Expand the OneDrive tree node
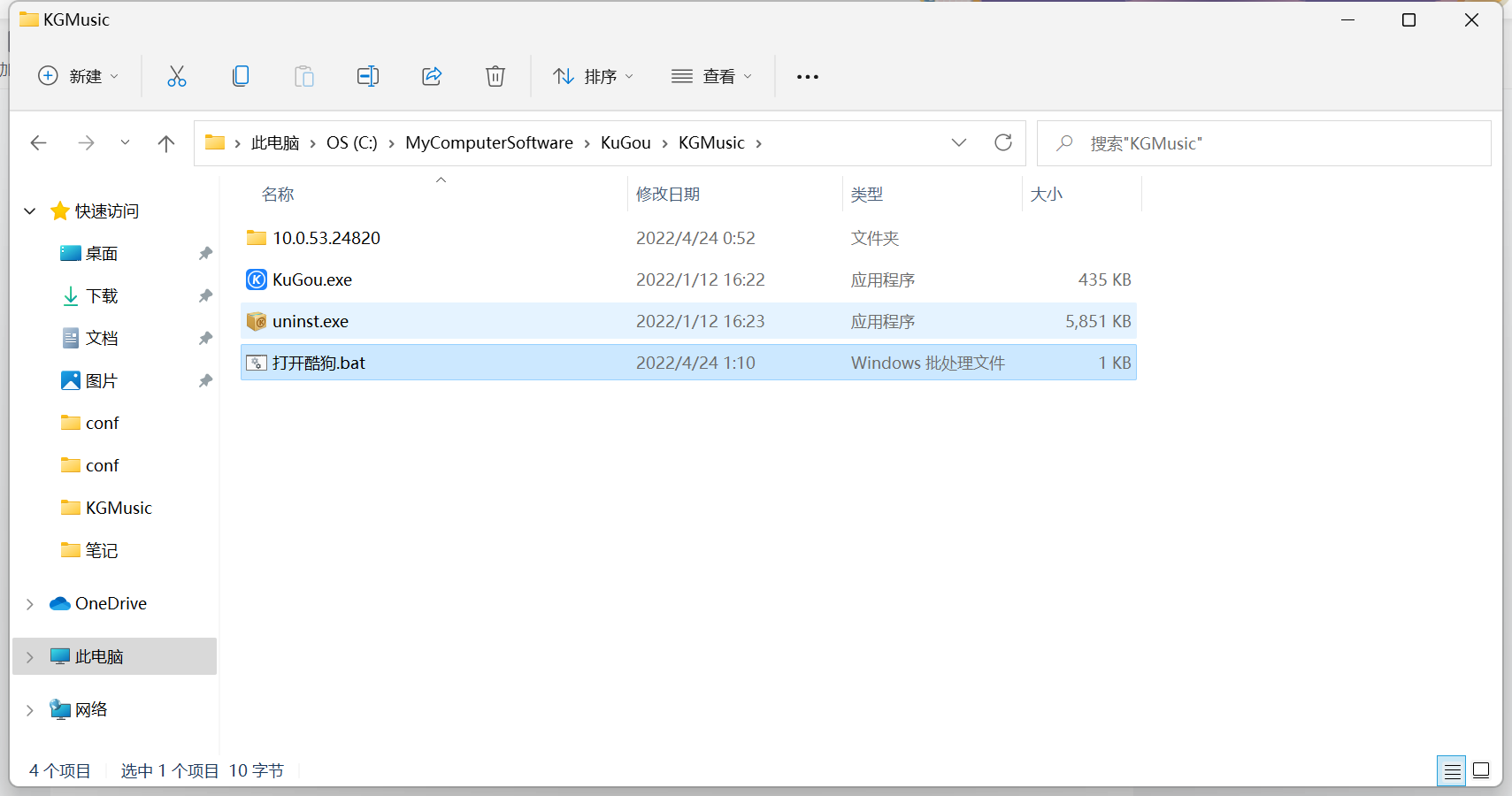The width and height of the screenshot is (1512, 796). [x=30, y=604]
